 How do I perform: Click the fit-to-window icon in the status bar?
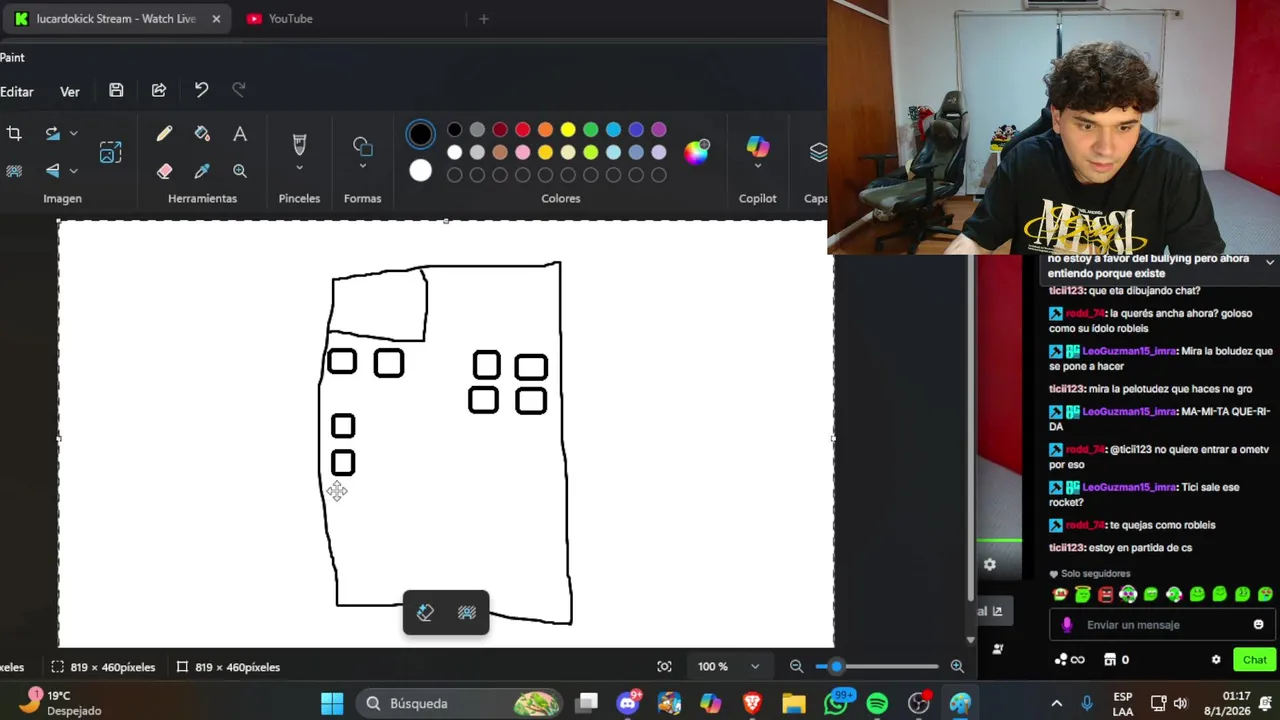pos(664,666)
